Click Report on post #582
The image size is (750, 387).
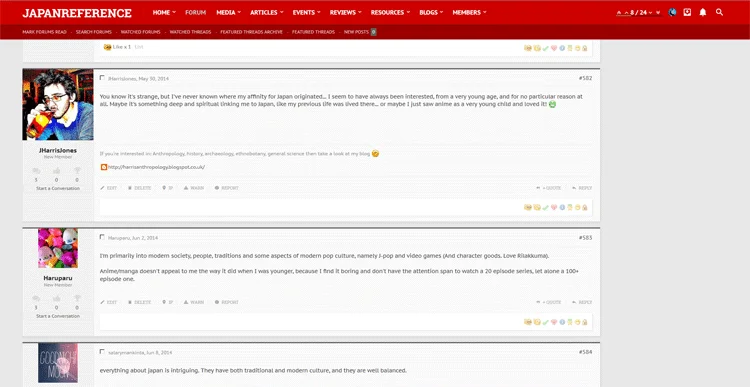226,188
